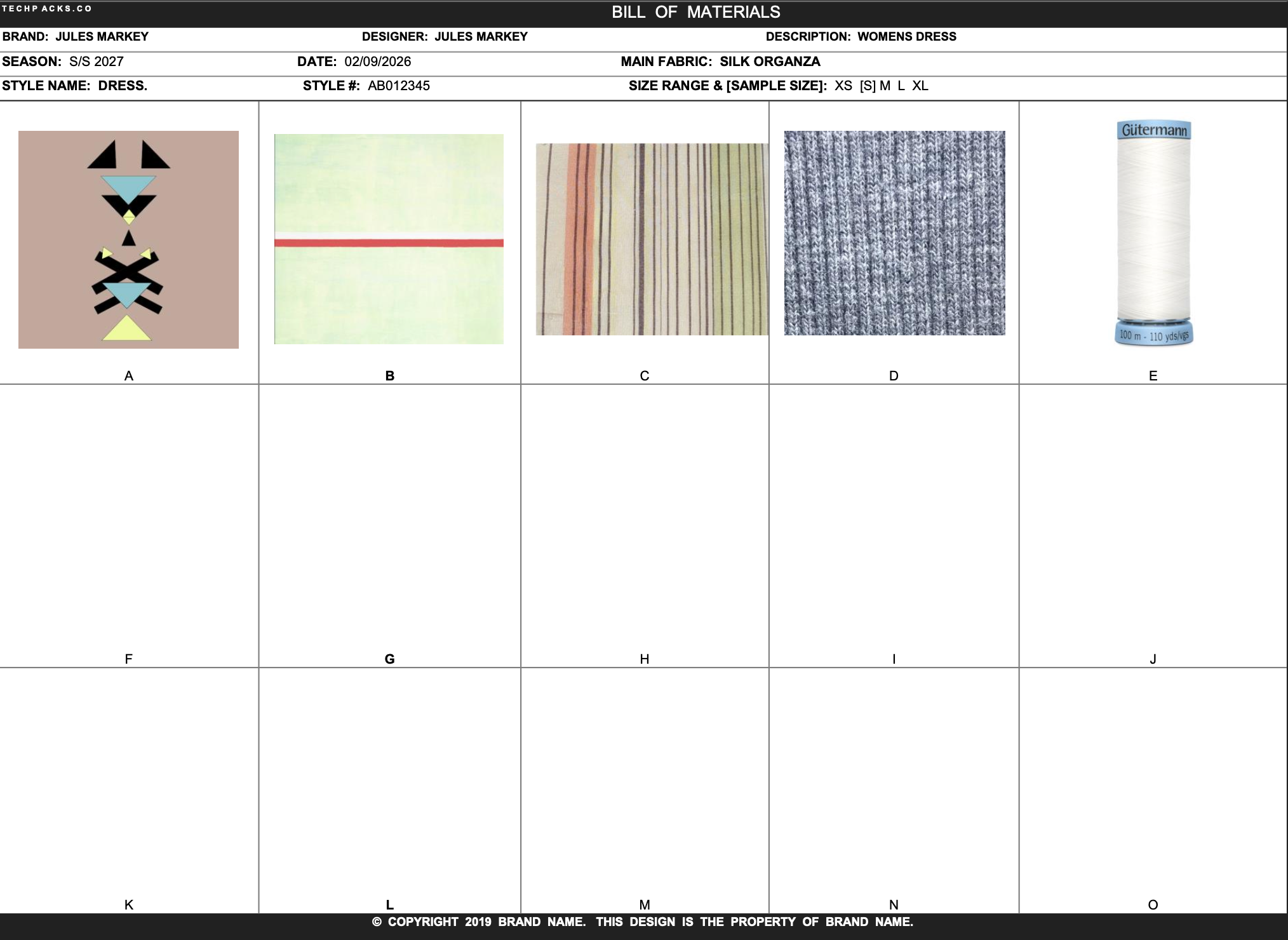The height and width of the screenshot is (940, 1288).
Task: Click the MAIN FABRIC value SILK ORGANZA
Action: [x=770, y=62]
